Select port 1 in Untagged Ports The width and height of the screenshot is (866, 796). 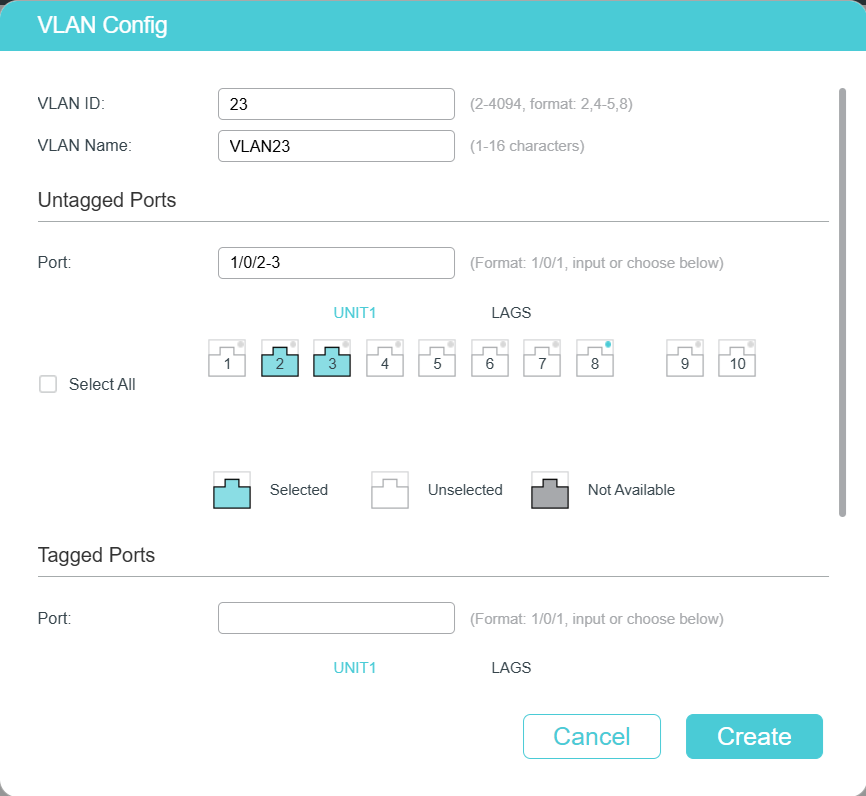227,359
